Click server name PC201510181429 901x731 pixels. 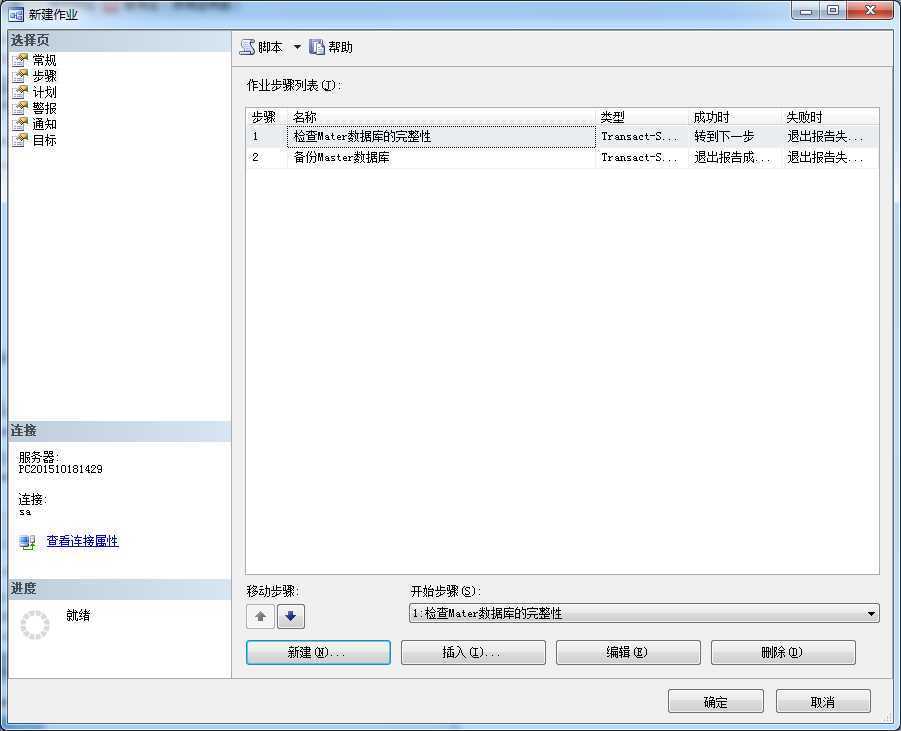[x=60, y=470]
